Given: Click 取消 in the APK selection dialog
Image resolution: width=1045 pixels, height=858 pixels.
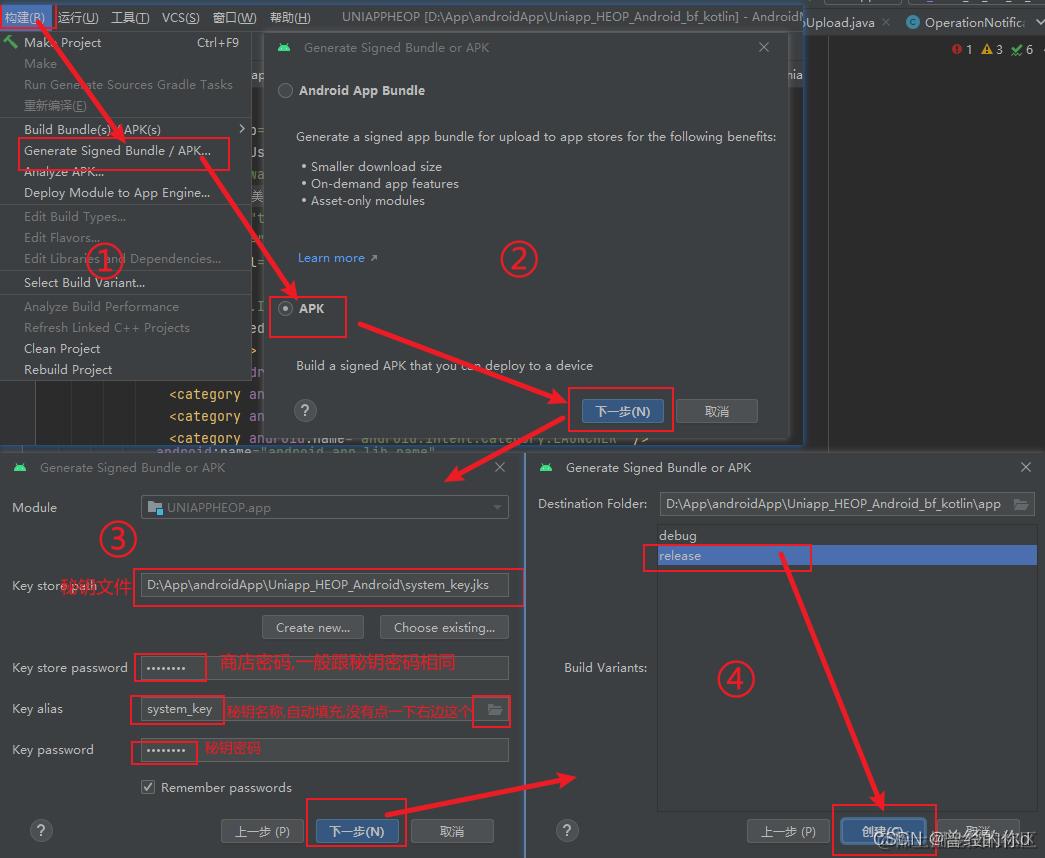Looking at the screenshot, I should coord(717,411).
